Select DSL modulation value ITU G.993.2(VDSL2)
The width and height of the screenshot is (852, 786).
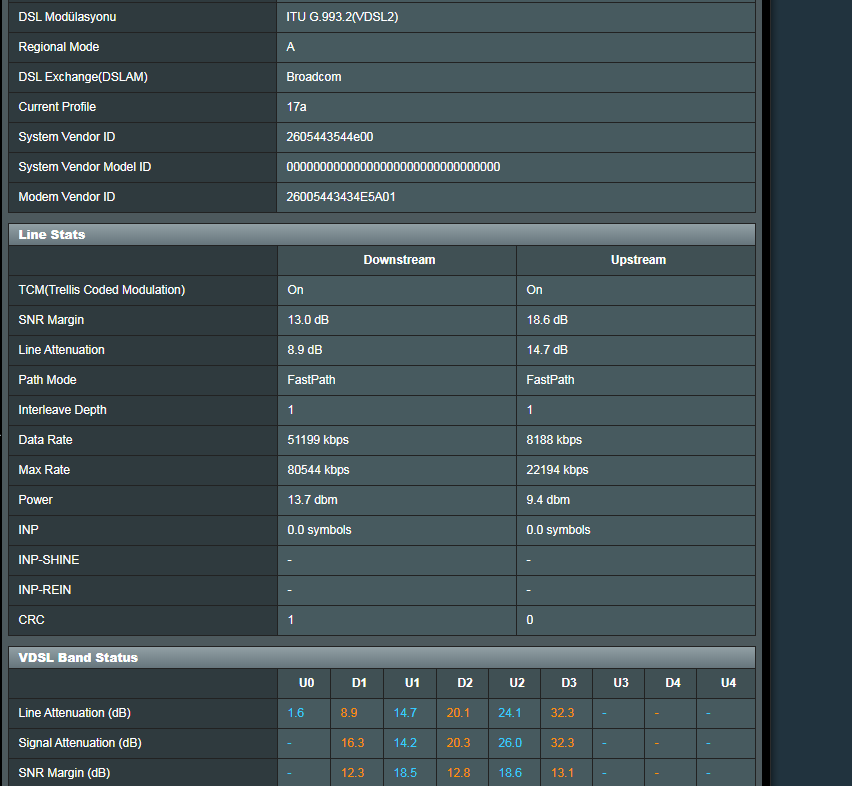[x=342, y=17]
